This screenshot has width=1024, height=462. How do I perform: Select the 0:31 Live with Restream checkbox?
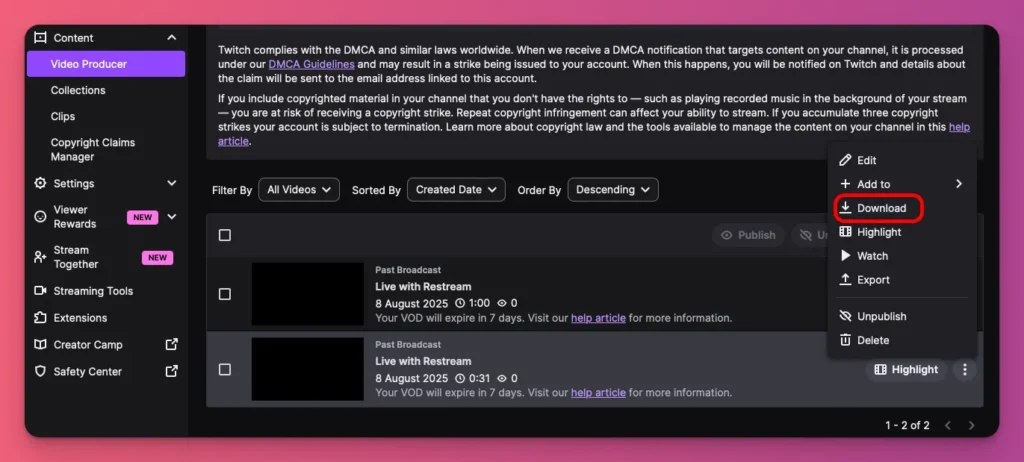[225, 369]
